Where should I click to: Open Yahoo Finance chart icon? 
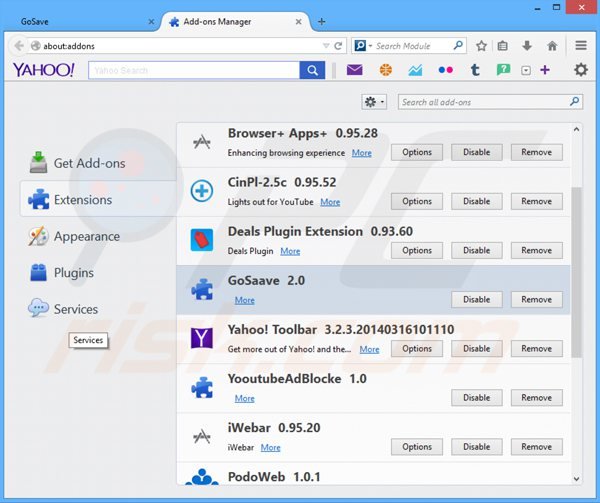(x=415, y=70)
